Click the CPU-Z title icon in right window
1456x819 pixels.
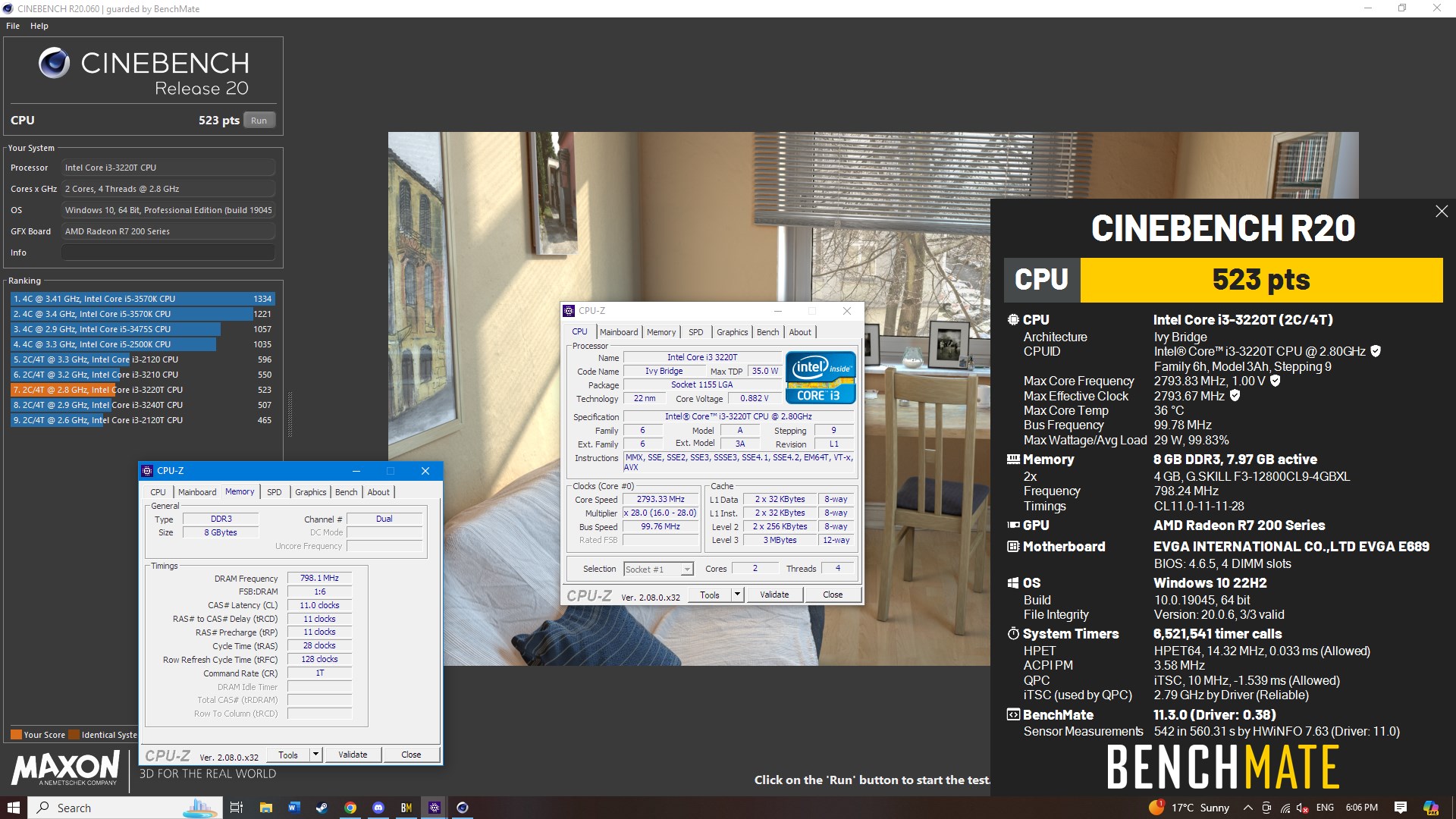[x=569, y=311]
